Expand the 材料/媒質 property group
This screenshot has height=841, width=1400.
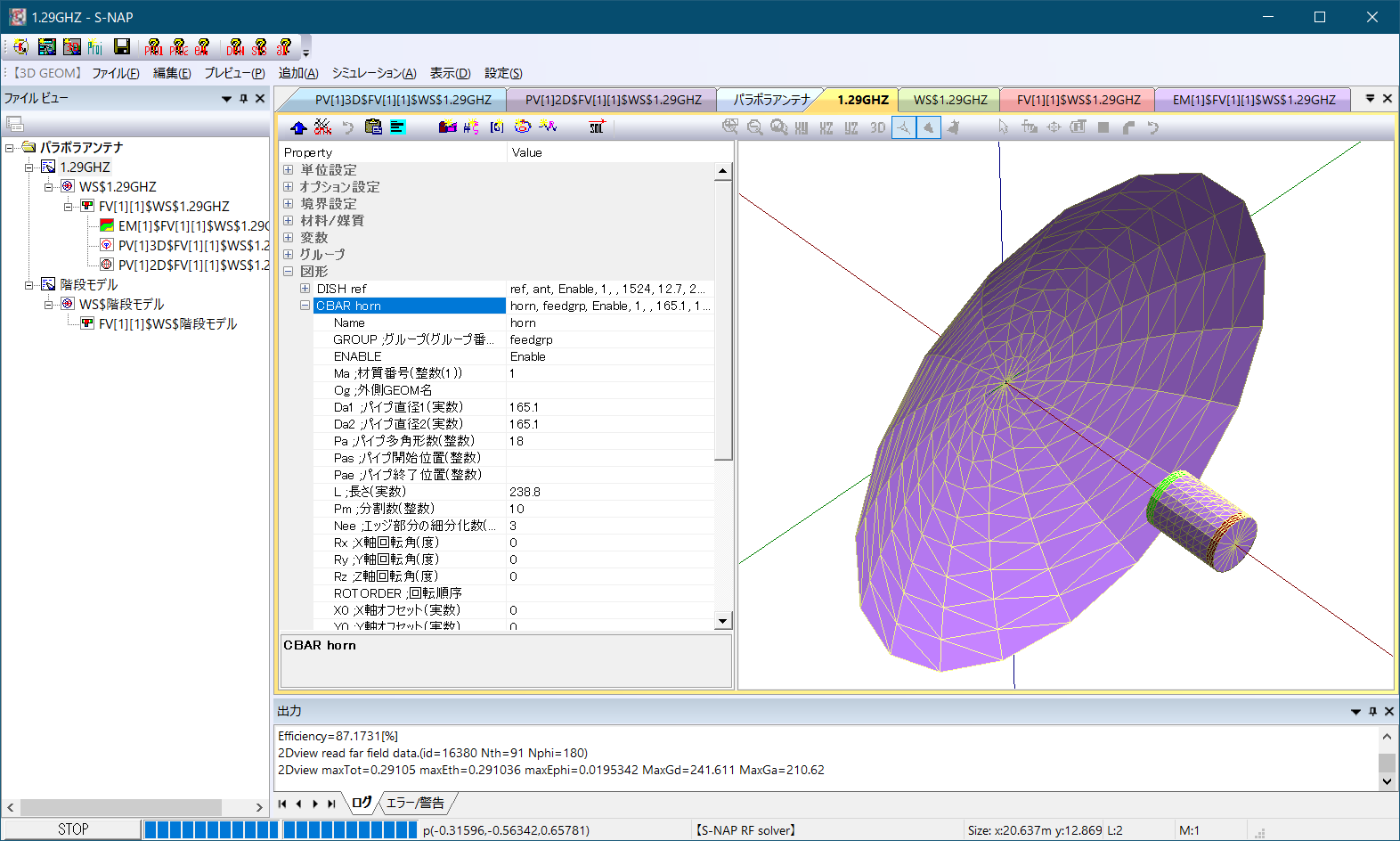(x=288, y=220)
